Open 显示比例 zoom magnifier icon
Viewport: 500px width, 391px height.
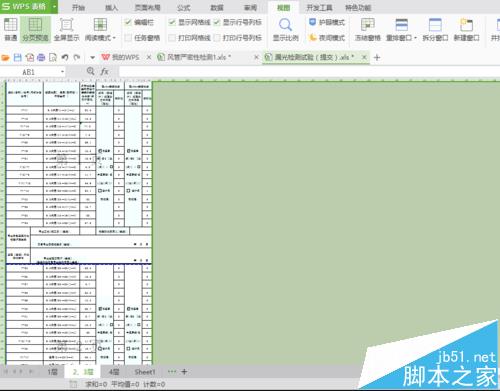[x=285, y=29]
